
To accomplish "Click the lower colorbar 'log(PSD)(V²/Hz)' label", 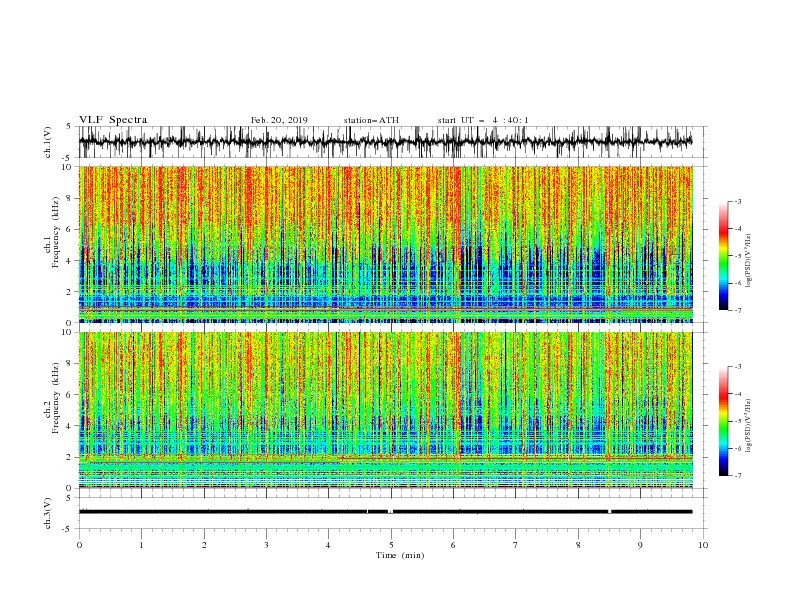I will tap(749, 425).
